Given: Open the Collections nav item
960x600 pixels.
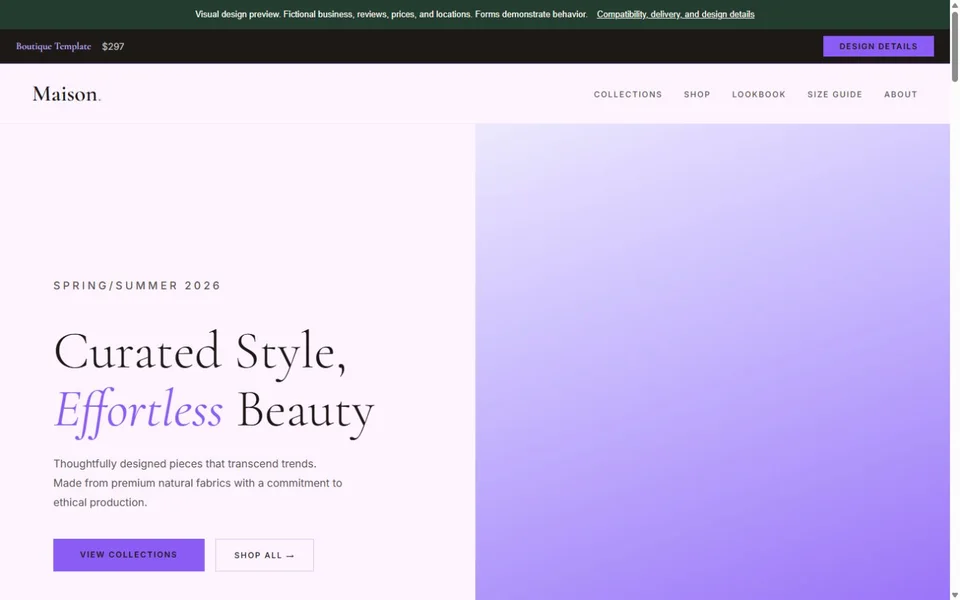Looking at the screenshot, I should click(x=628, y=94).
